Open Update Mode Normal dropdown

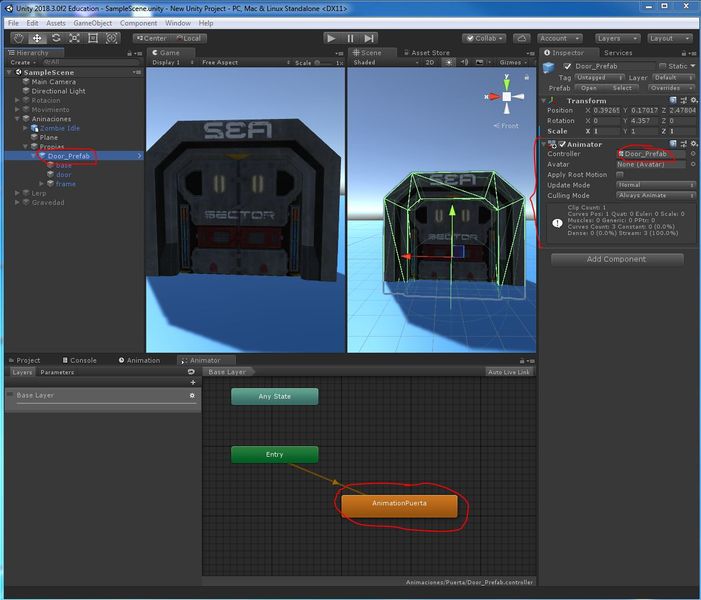pyautogui.click(x=656, y=185)
